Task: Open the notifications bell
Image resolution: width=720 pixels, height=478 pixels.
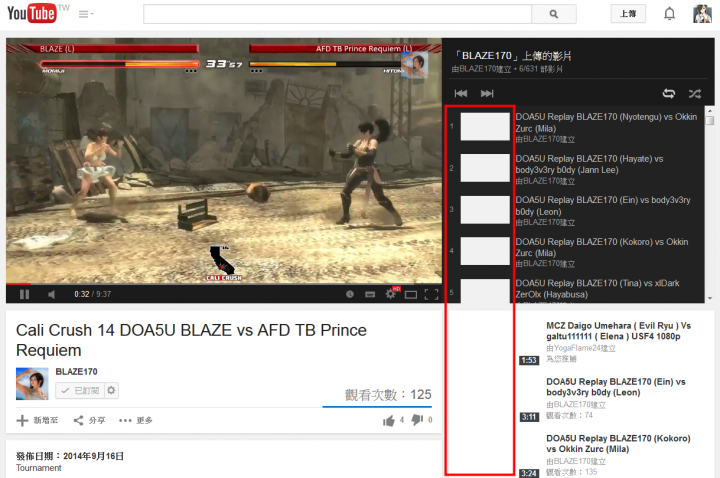Action: [669, 14]
